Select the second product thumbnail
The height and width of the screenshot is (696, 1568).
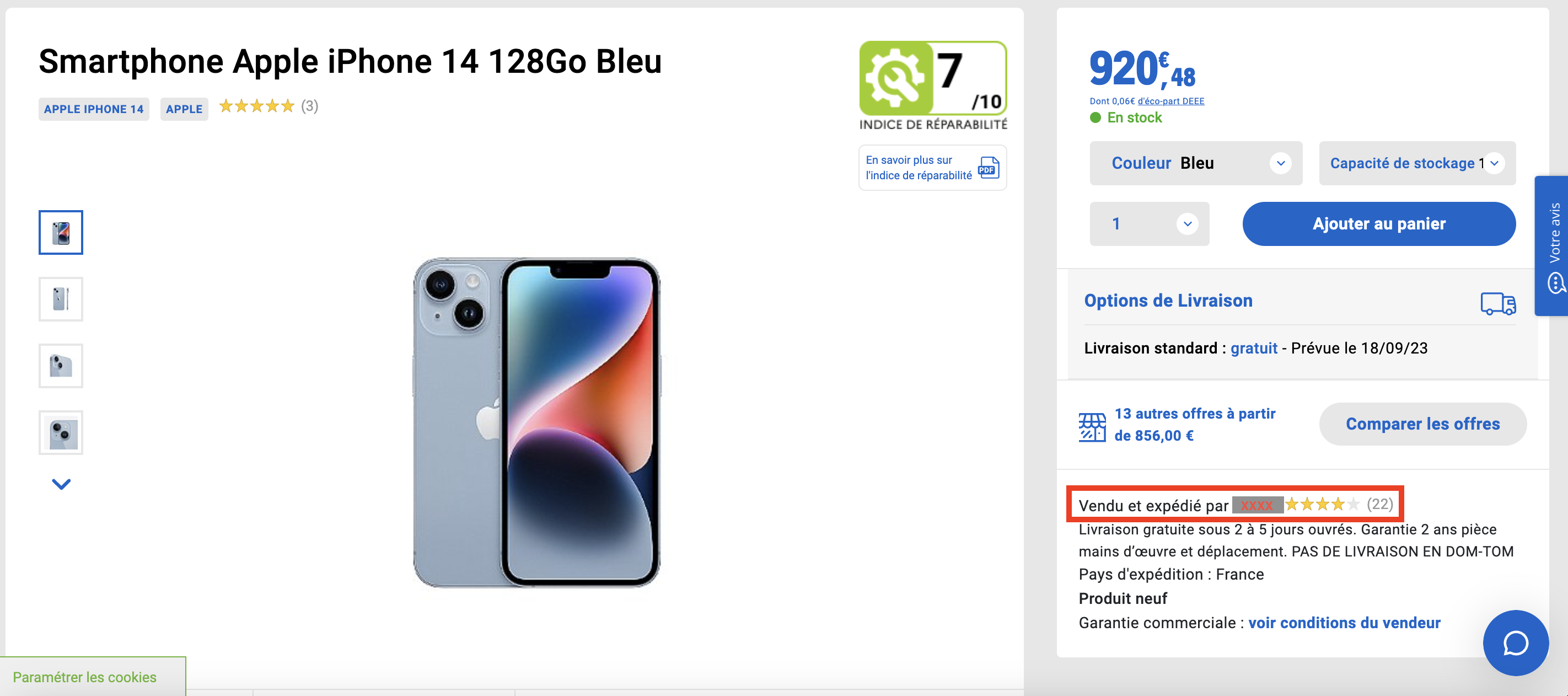(61, 299)
